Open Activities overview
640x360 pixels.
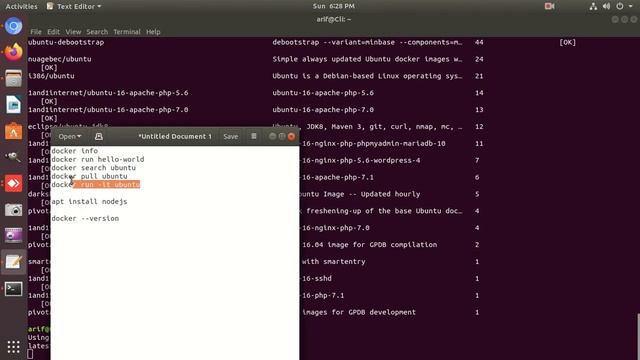point(21,6)
